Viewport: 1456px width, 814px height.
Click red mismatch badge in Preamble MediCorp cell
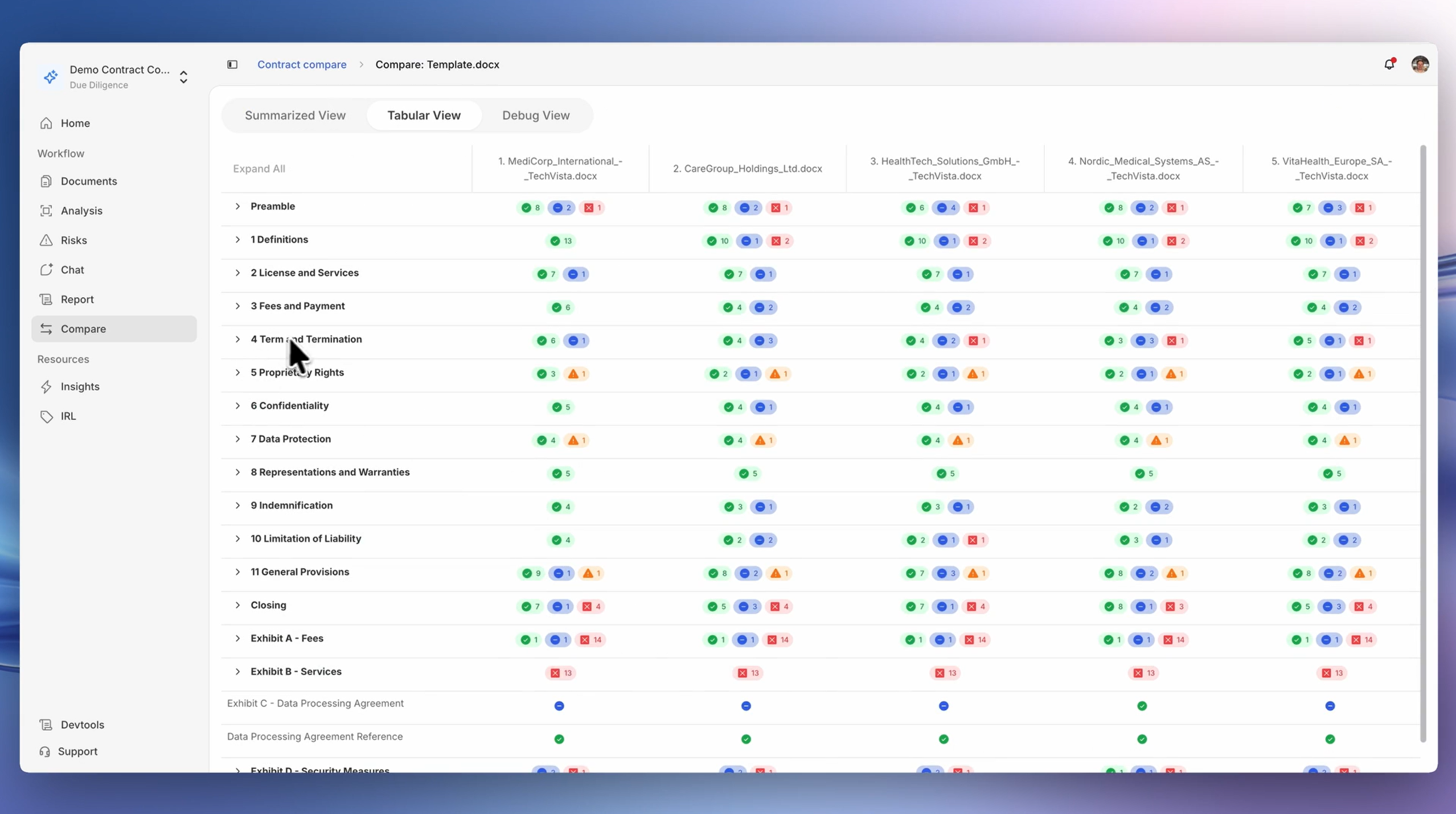[x=592, y=208]
